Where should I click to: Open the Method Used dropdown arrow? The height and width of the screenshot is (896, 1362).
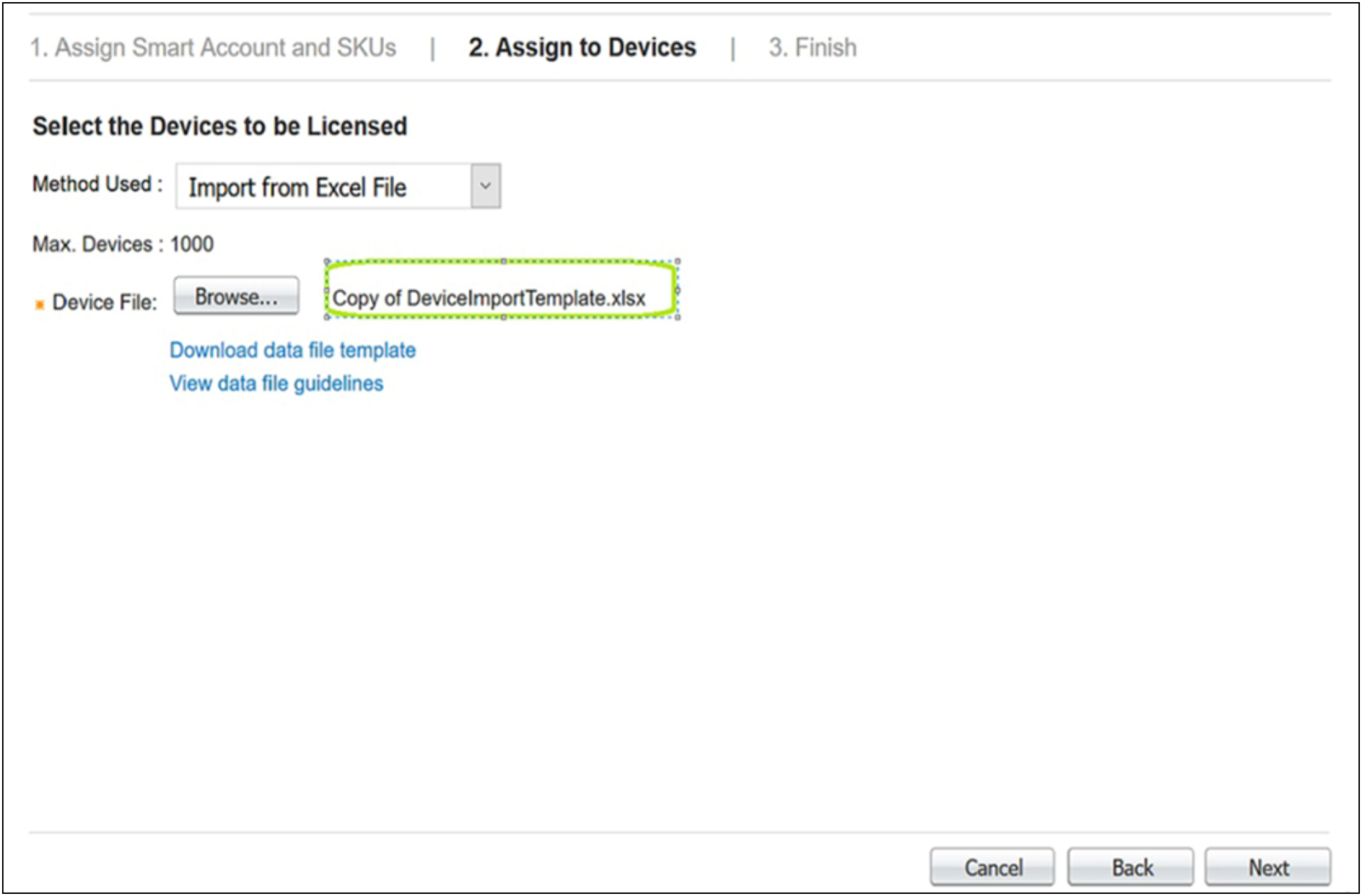click(486, 187)
